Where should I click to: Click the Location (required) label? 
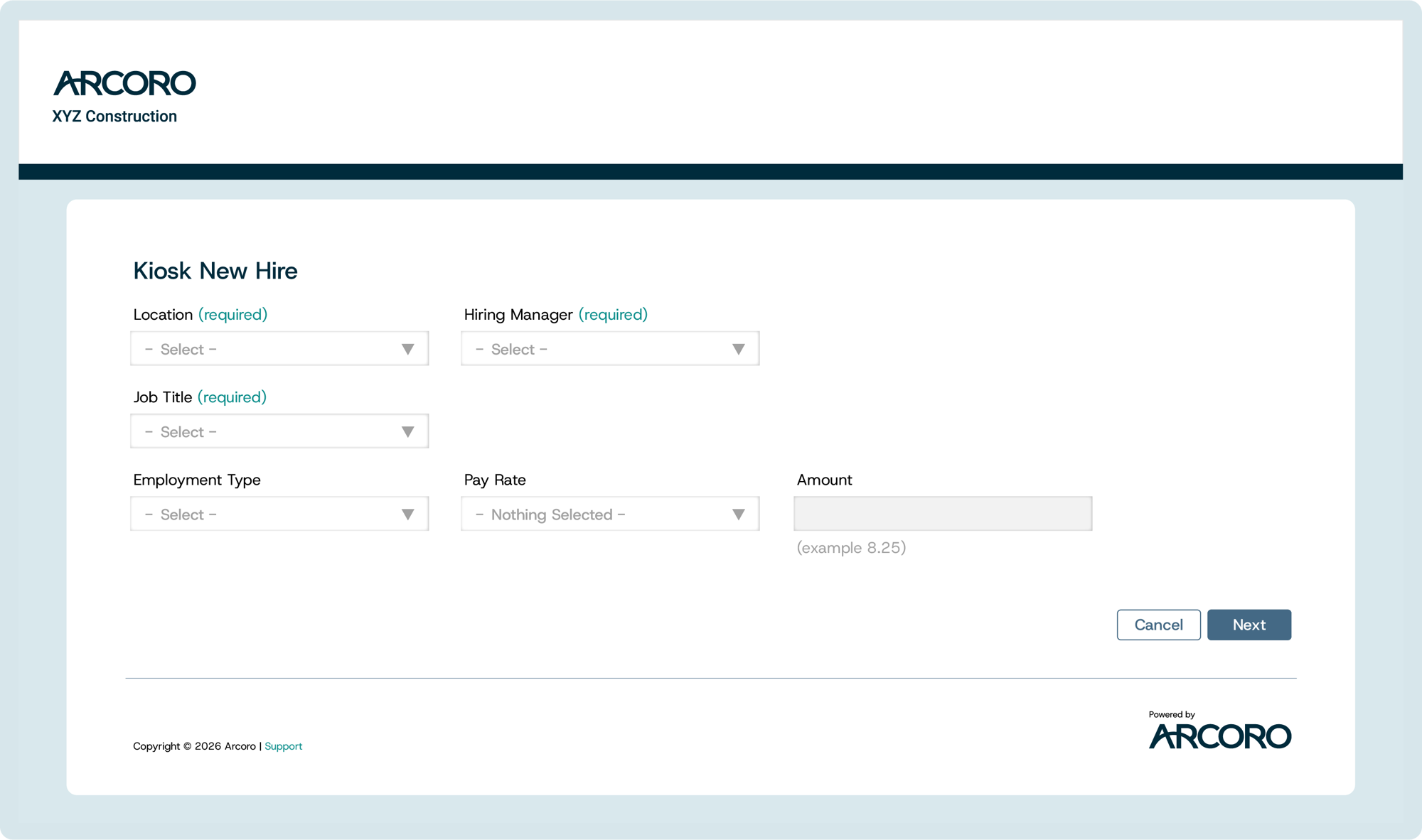[201, 315]
